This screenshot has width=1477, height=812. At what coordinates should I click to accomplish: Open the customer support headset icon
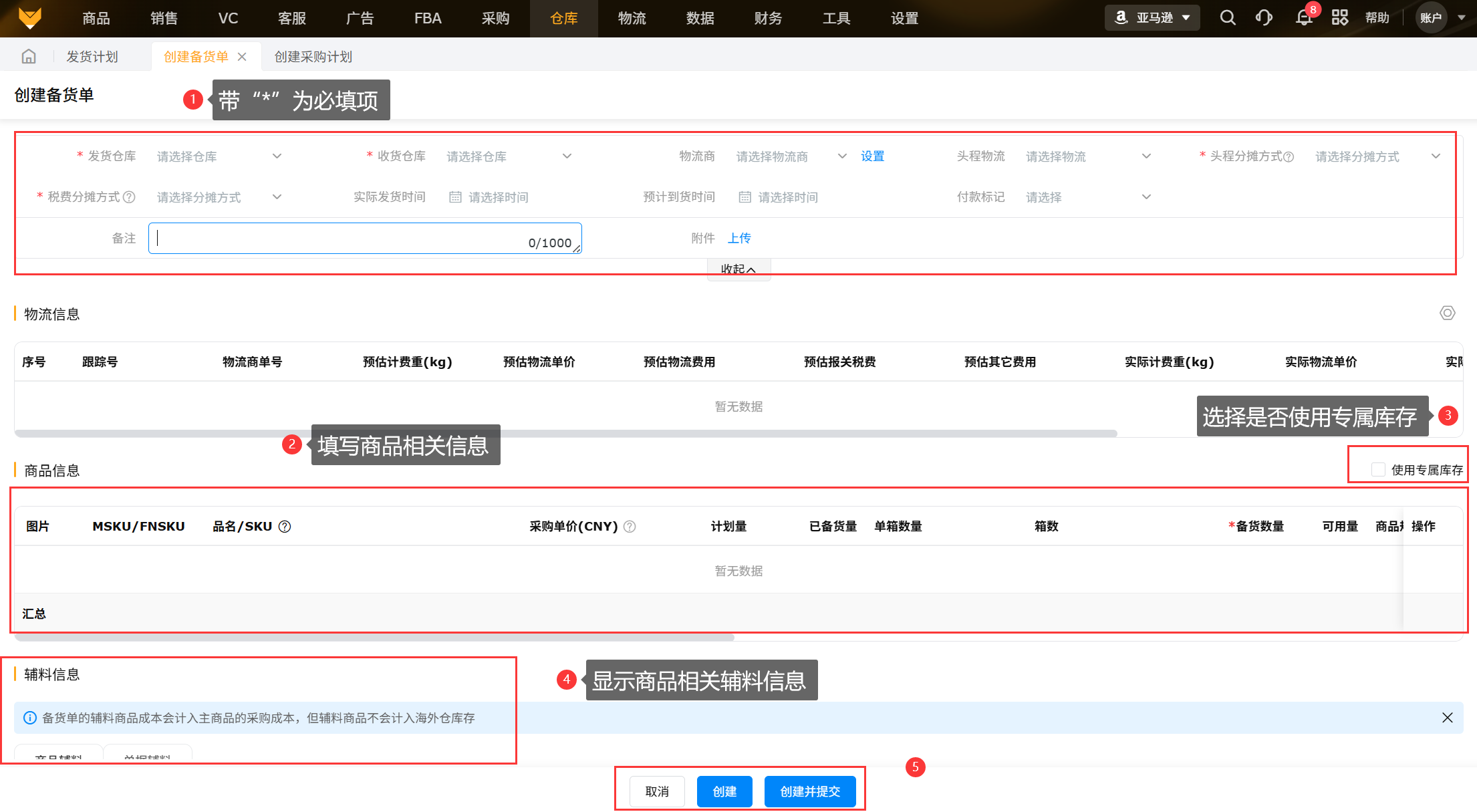pyautogui.click(x=1264, y=18)
